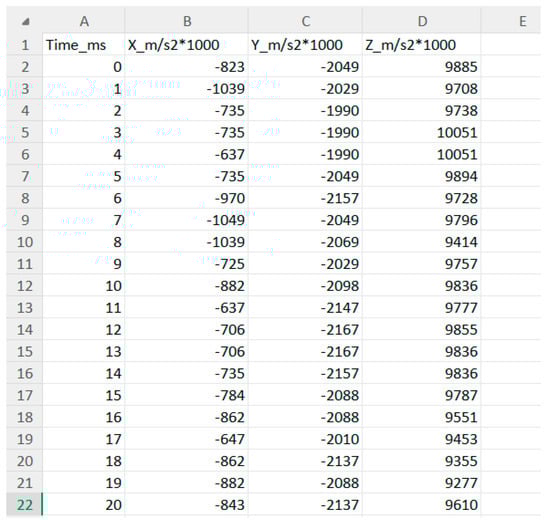Screen dimensions: 550x524
Task: Click the Z_m/s2*1000 header cell
Action: click(422, 45)
